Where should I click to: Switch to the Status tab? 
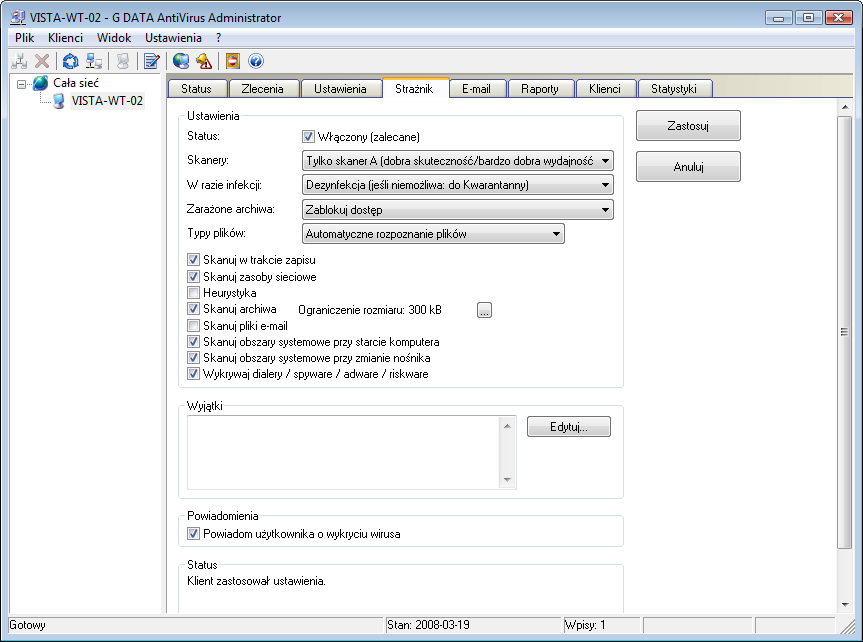[x=196, y=89]
